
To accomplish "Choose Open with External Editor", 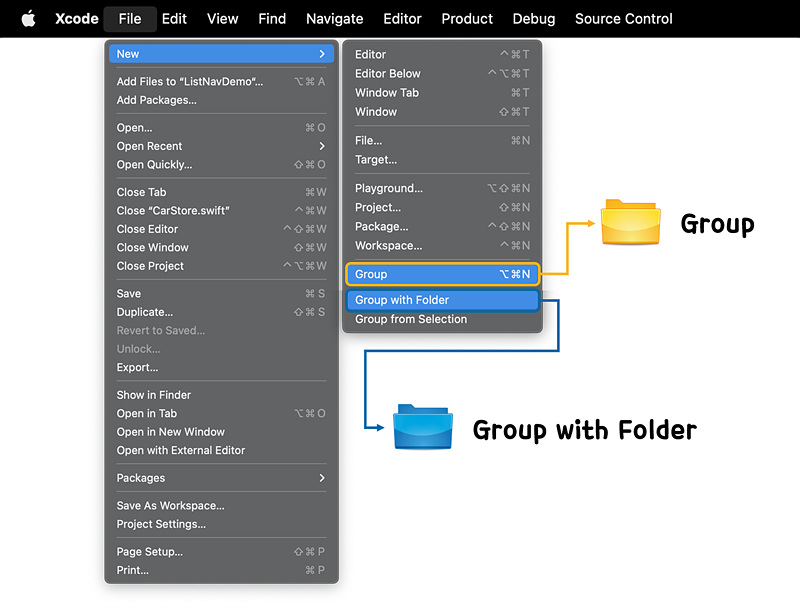I will (x=221, y=450).
